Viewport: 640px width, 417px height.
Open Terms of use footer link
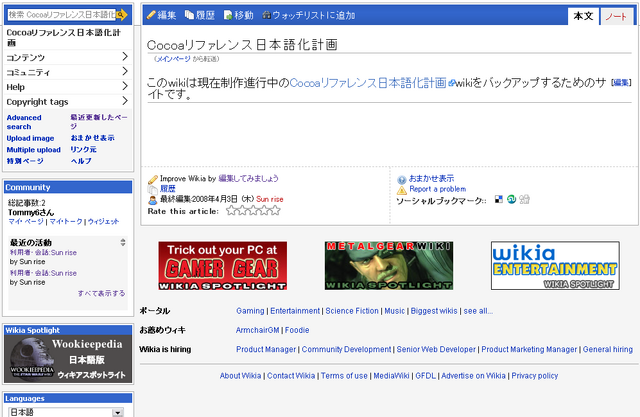344,376
